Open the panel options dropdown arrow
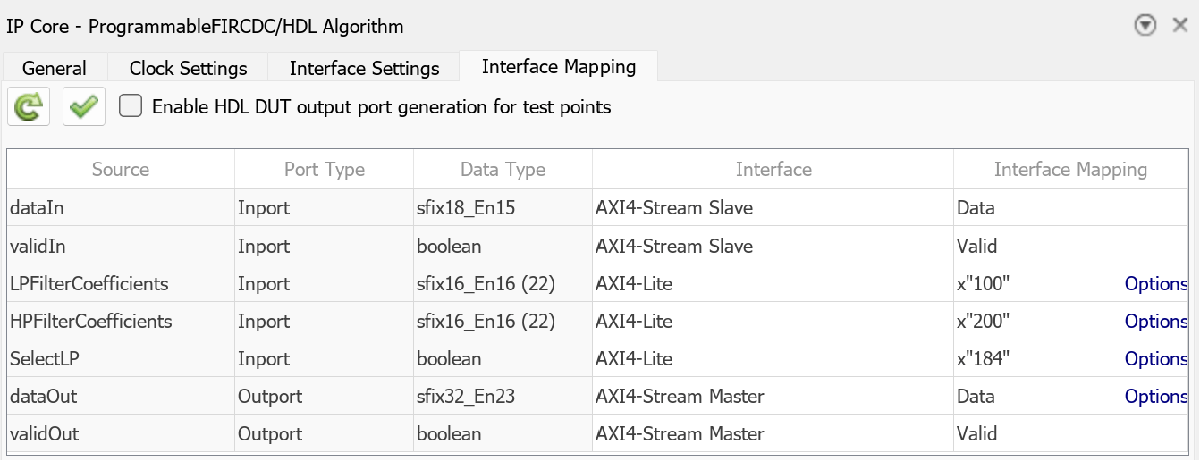 pyautogui.click(x=1146, y=26)
